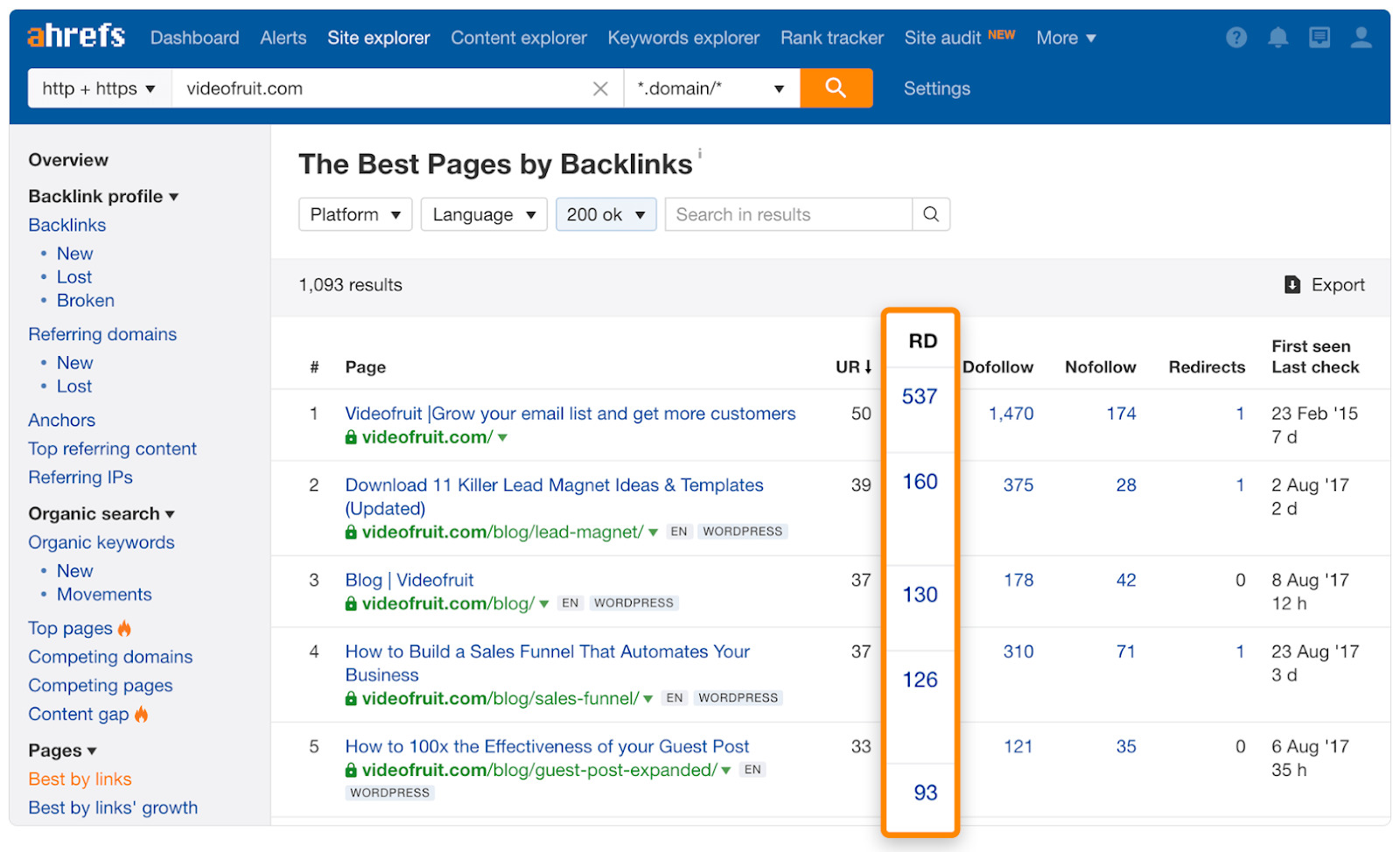
Task: Open the help question mark icon
Action: point(1235,38)
